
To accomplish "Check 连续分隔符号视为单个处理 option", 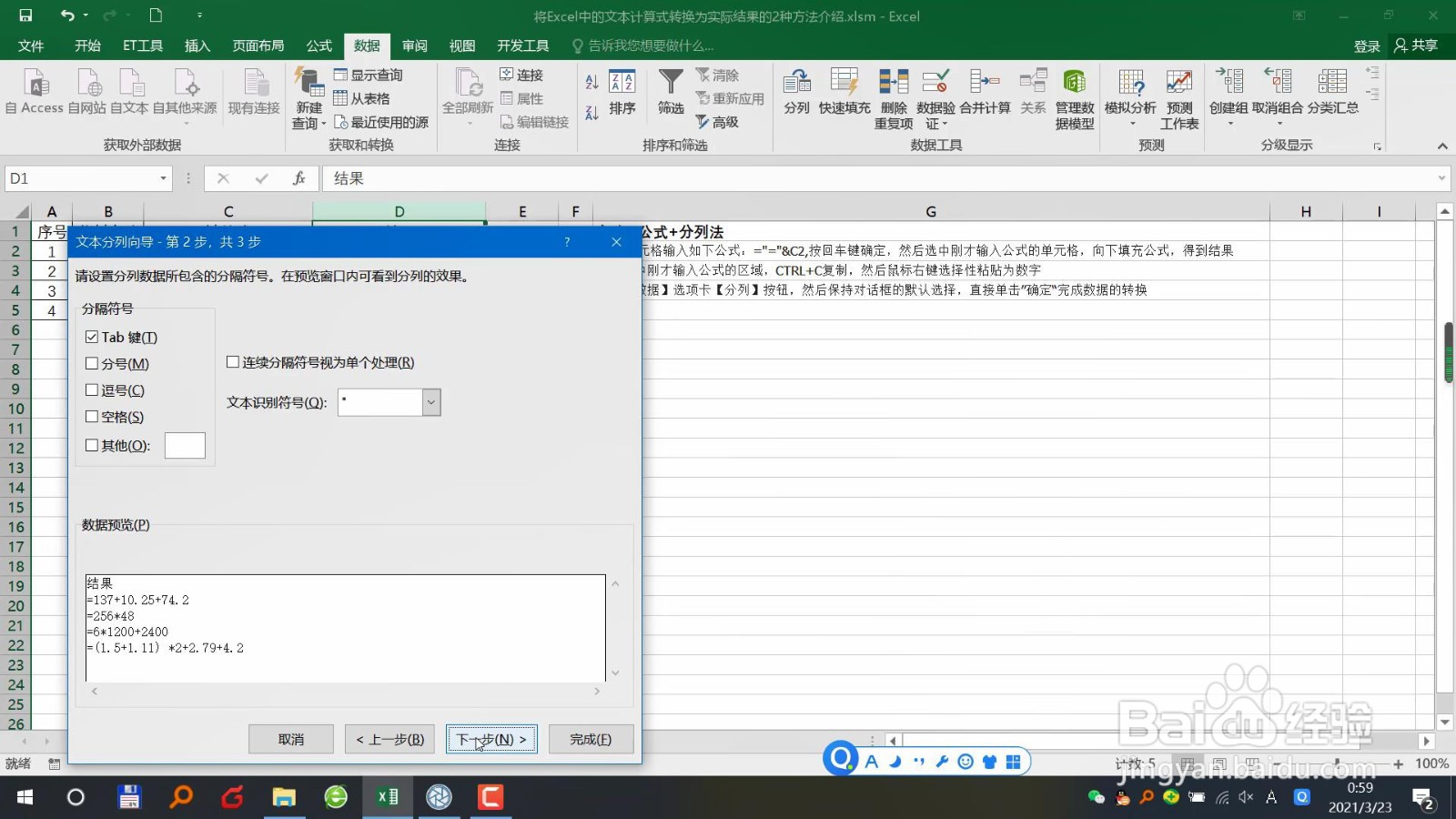I will click(233, 362).
